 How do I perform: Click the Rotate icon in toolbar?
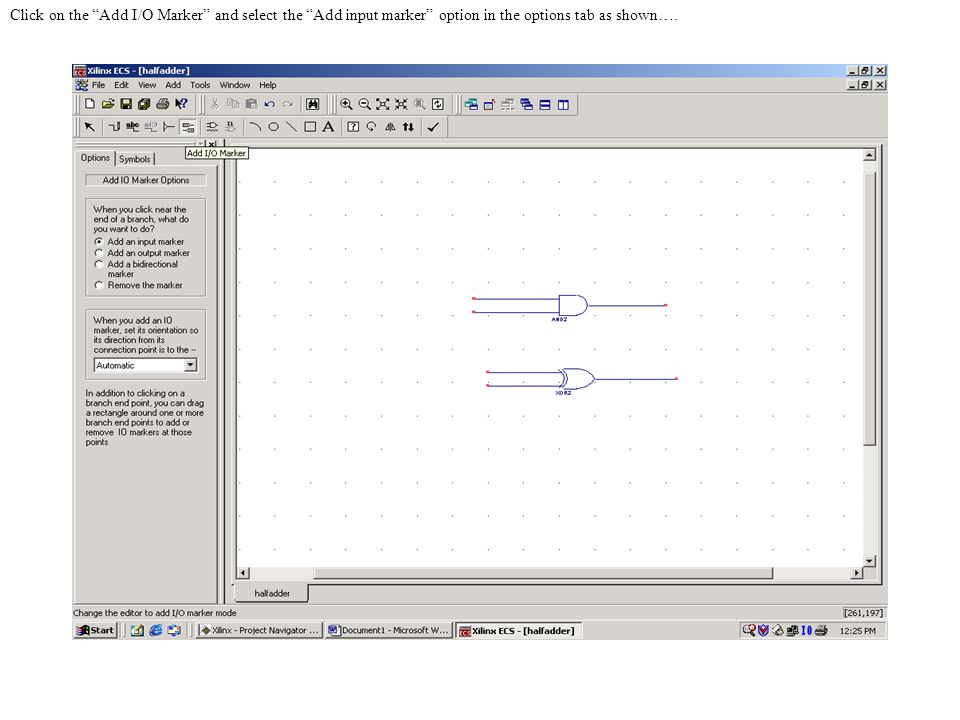372,127
